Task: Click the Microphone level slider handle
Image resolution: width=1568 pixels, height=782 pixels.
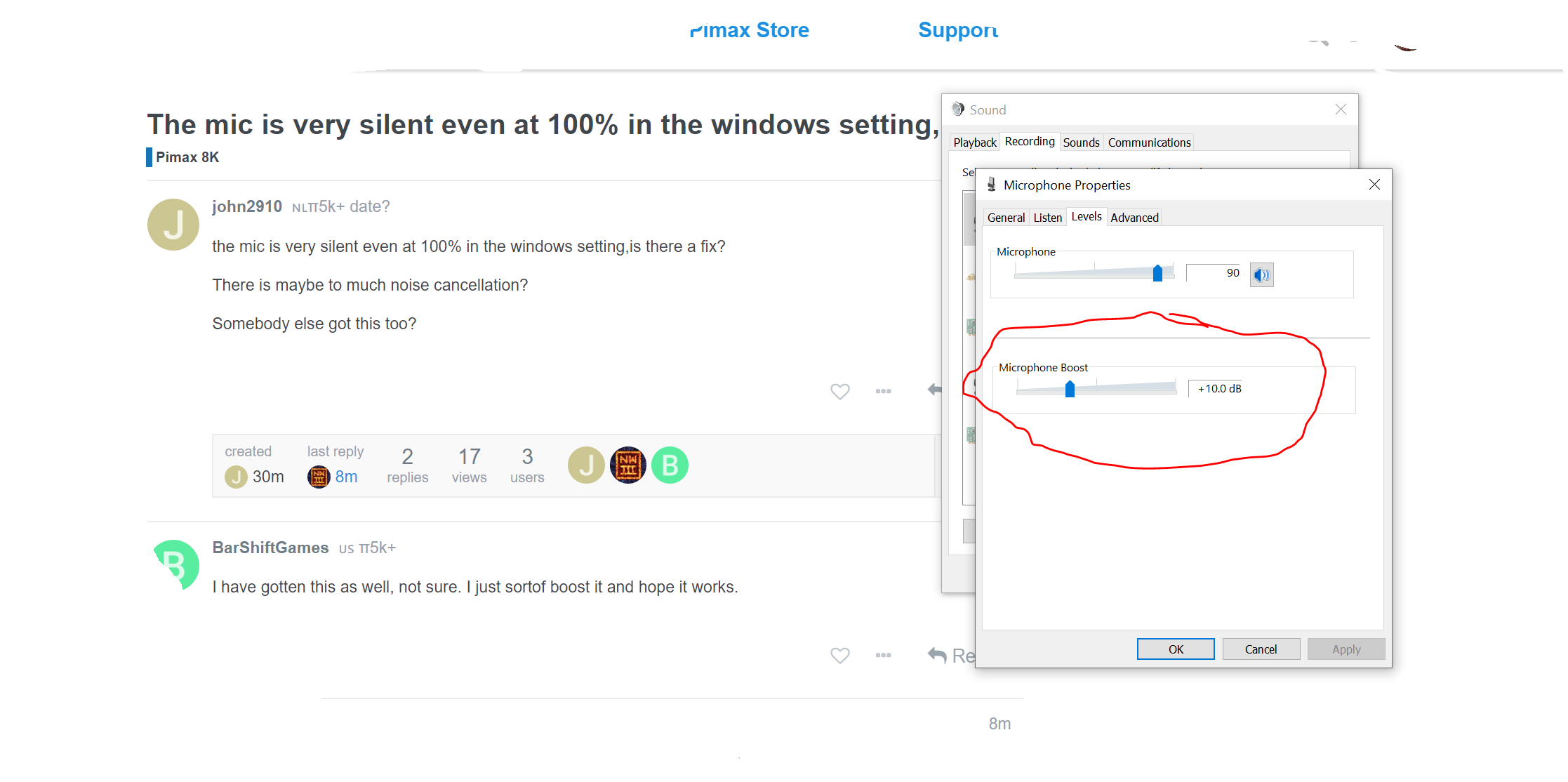Action: click(1157, 274)
